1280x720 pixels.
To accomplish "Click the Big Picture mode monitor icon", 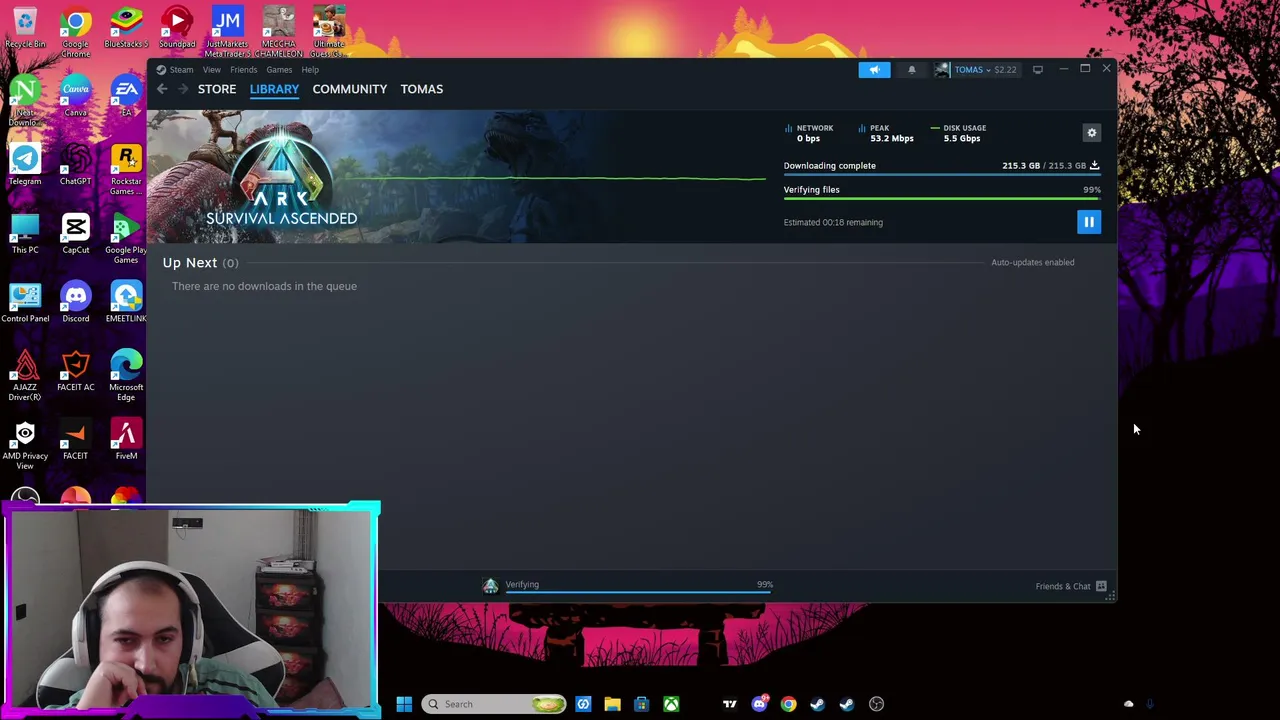I will [x=1038, y=70].
